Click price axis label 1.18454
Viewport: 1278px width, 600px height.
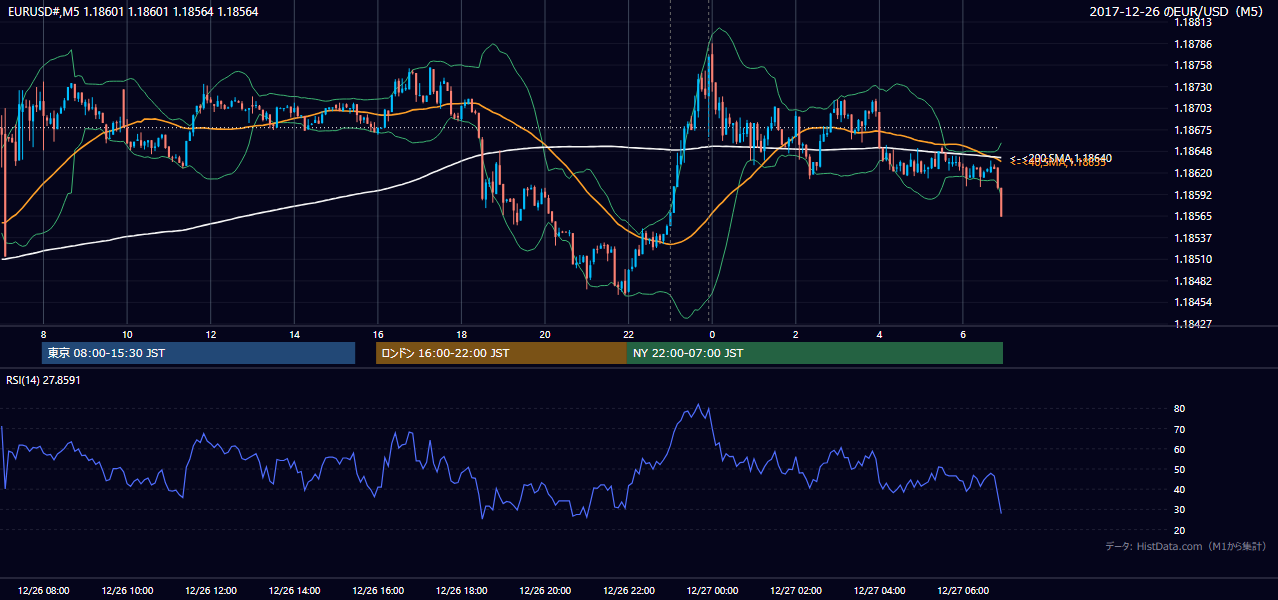[1193, 302]
